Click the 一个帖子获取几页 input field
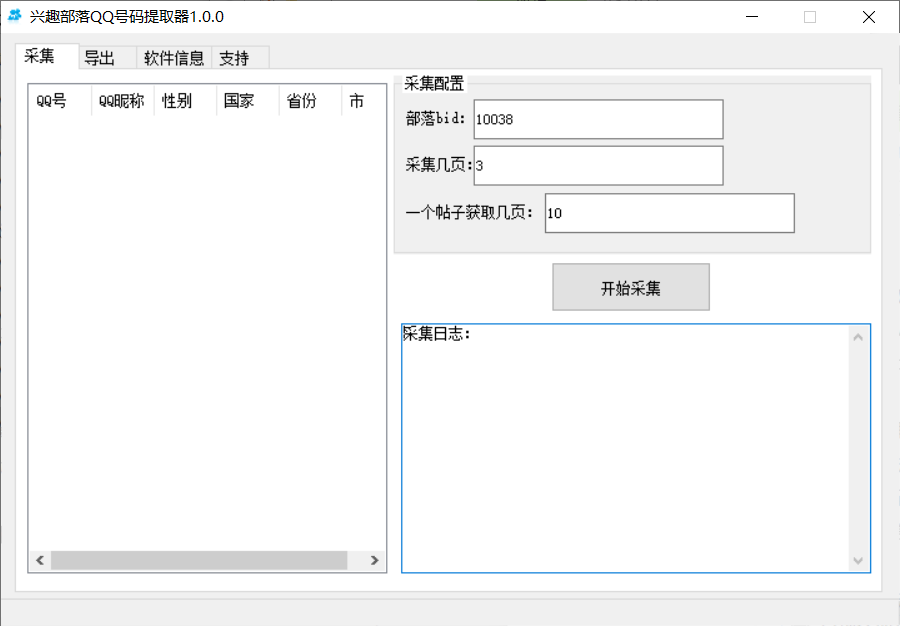Image resolution: width=900 pixels, height=626 pixels. 669,213
